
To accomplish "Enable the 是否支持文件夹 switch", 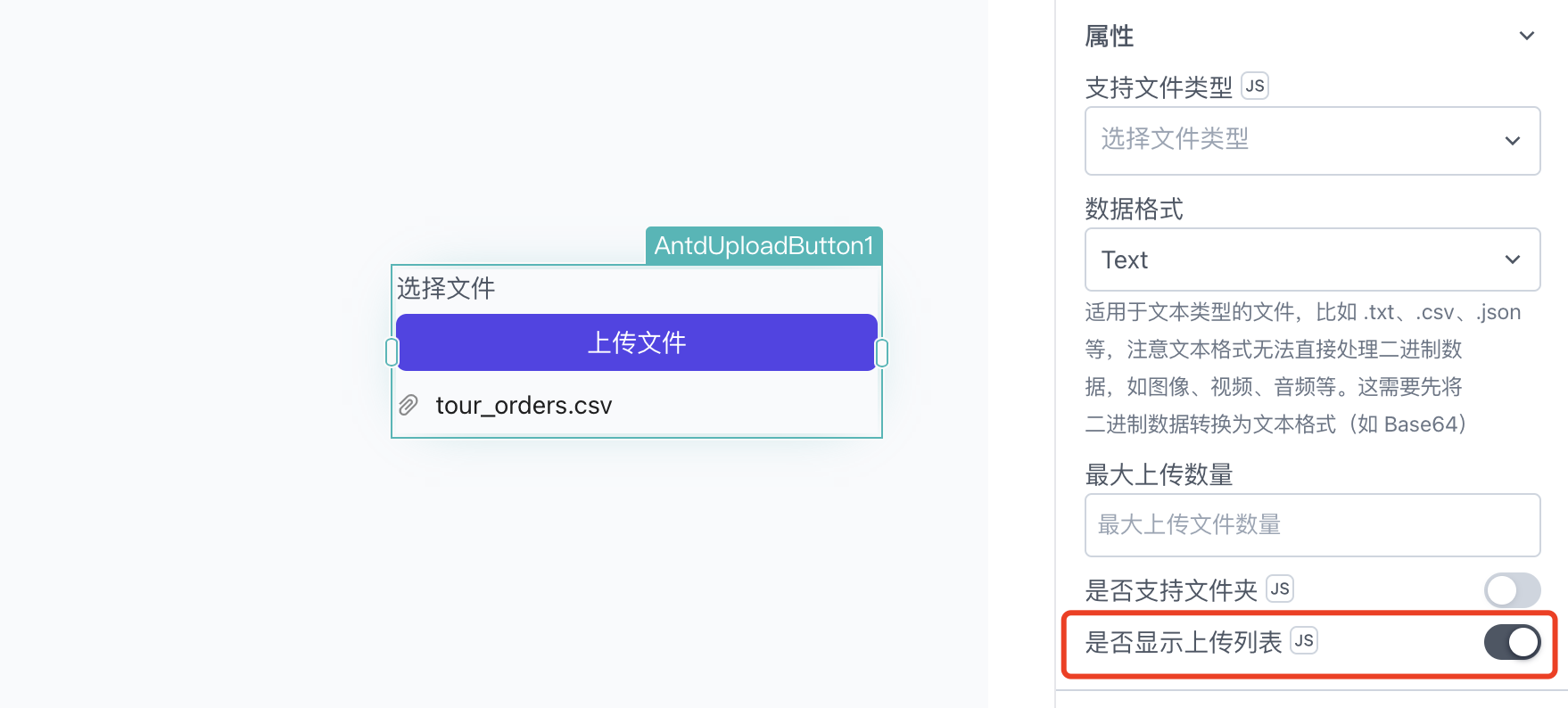I will [1512, 589].
